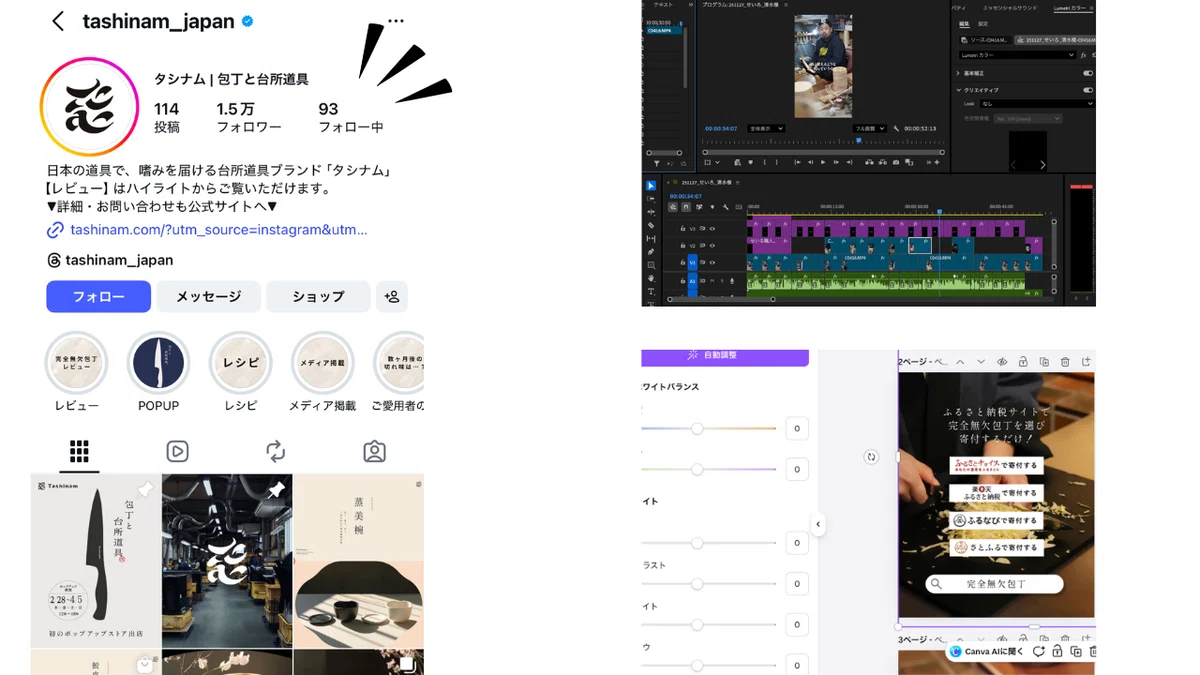Follow the account with the フォロー button

coord(98,297)
